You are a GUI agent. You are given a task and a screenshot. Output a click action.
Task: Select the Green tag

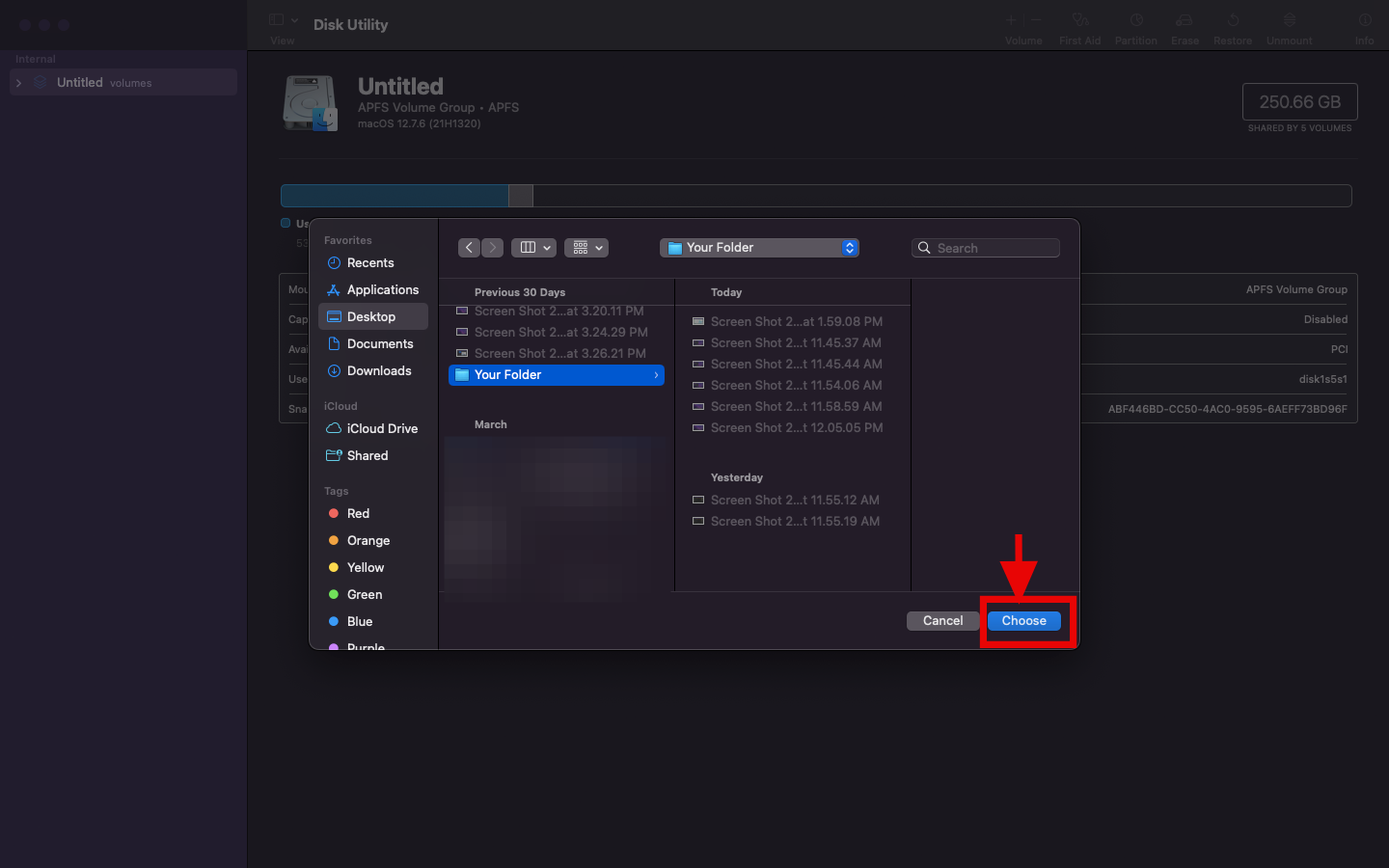click(x=364, y=595)
